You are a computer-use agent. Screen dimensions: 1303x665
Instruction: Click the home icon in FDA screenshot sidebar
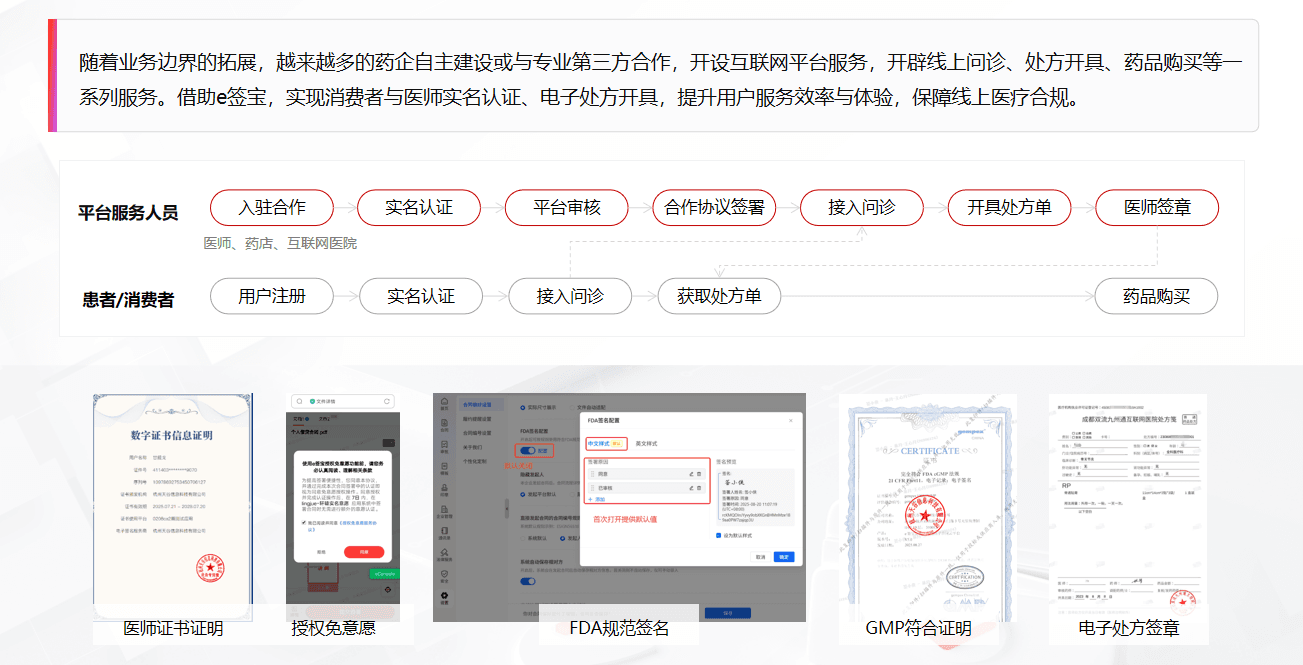[444, 401]
